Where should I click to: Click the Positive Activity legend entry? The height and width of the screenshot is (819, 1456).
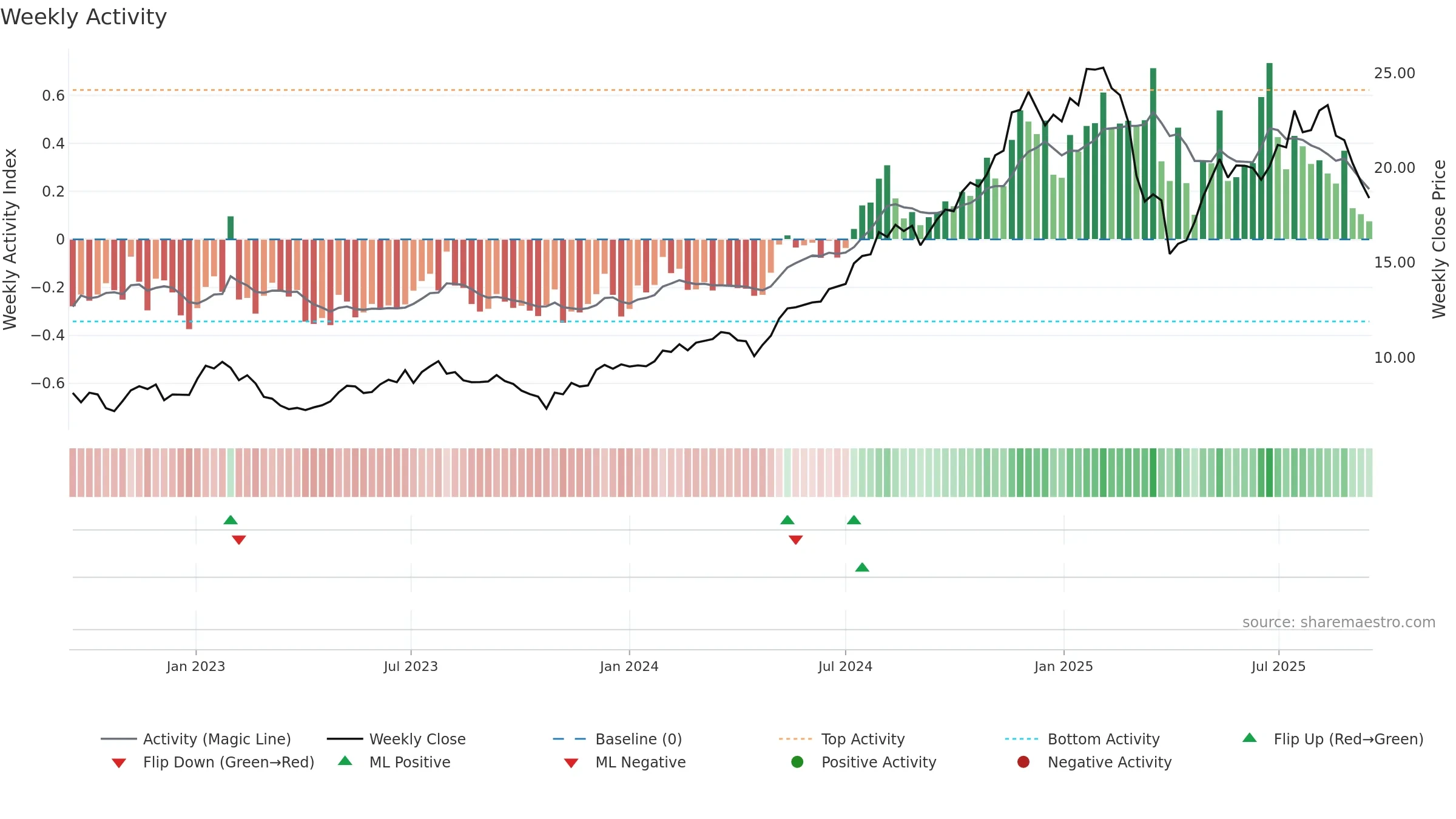pos(864,762)
